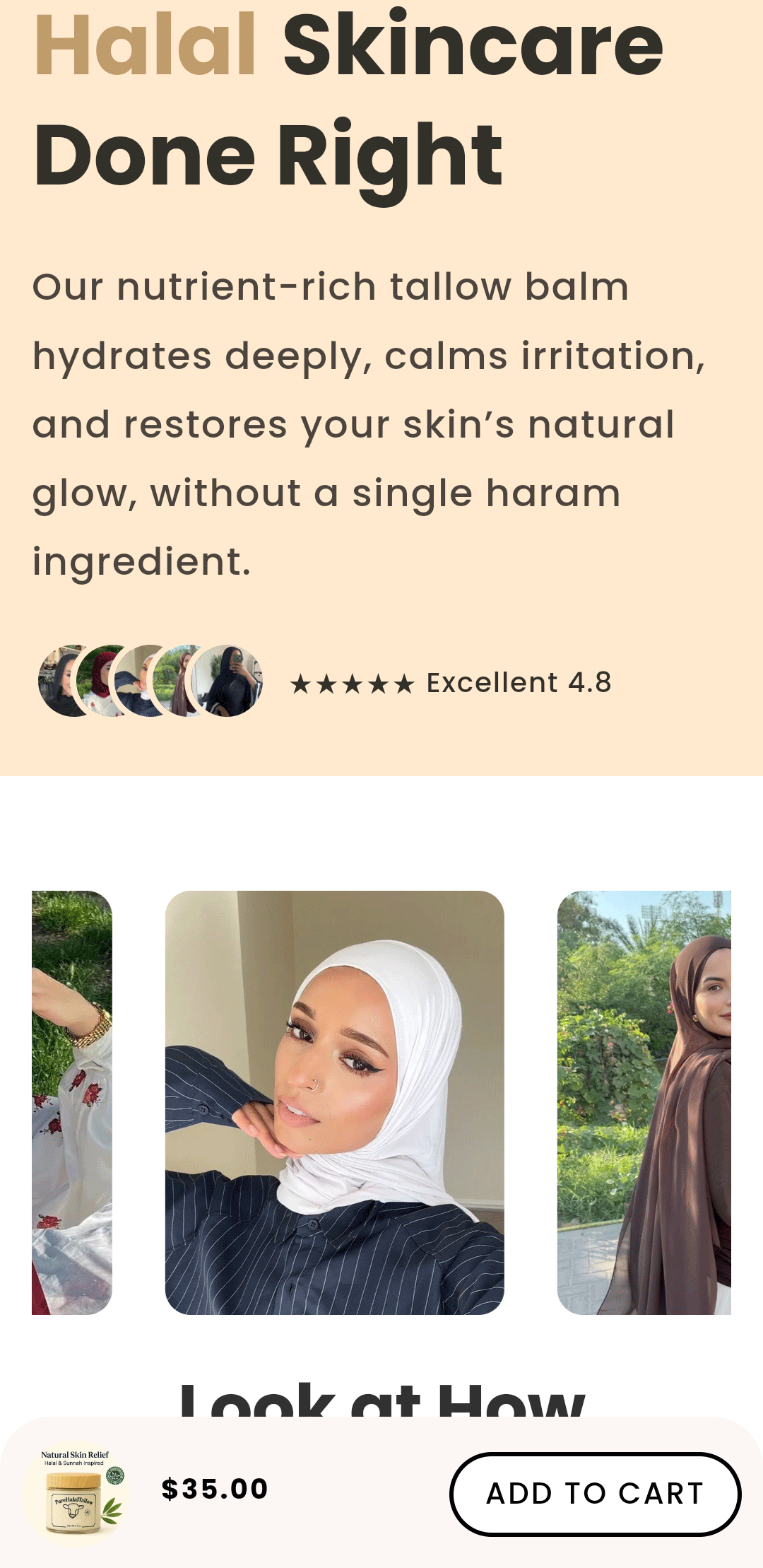Open the Excellent 4.8 rating text
763x1568 pixels.
point(519,683)
